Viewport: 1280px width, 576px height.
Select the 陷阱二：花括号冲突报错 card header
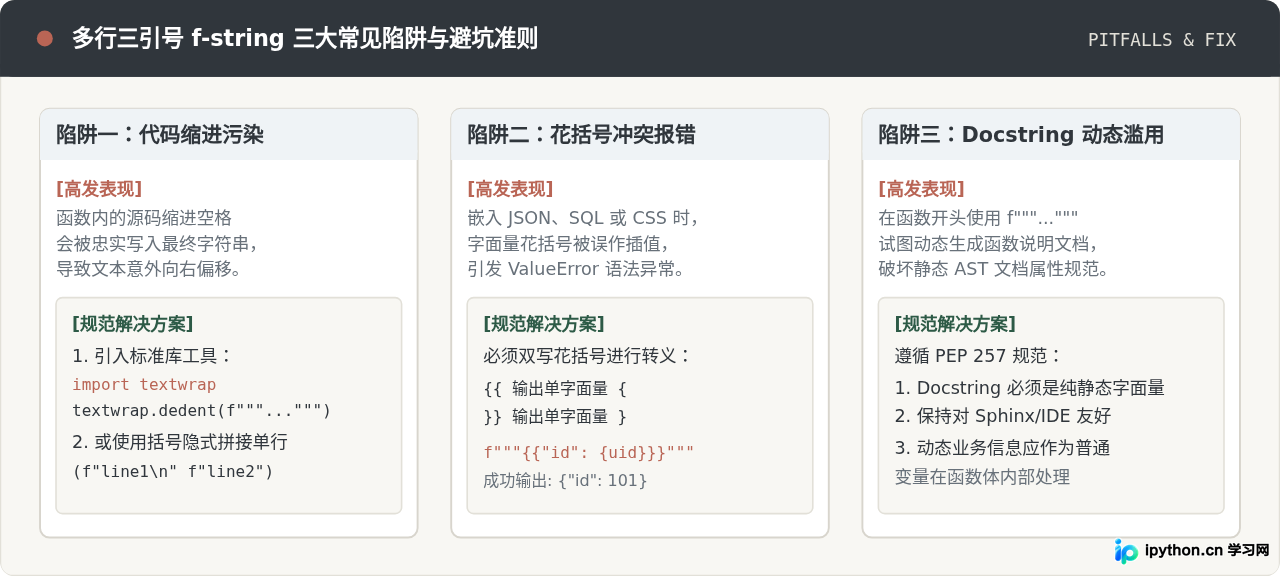[640, 135]
